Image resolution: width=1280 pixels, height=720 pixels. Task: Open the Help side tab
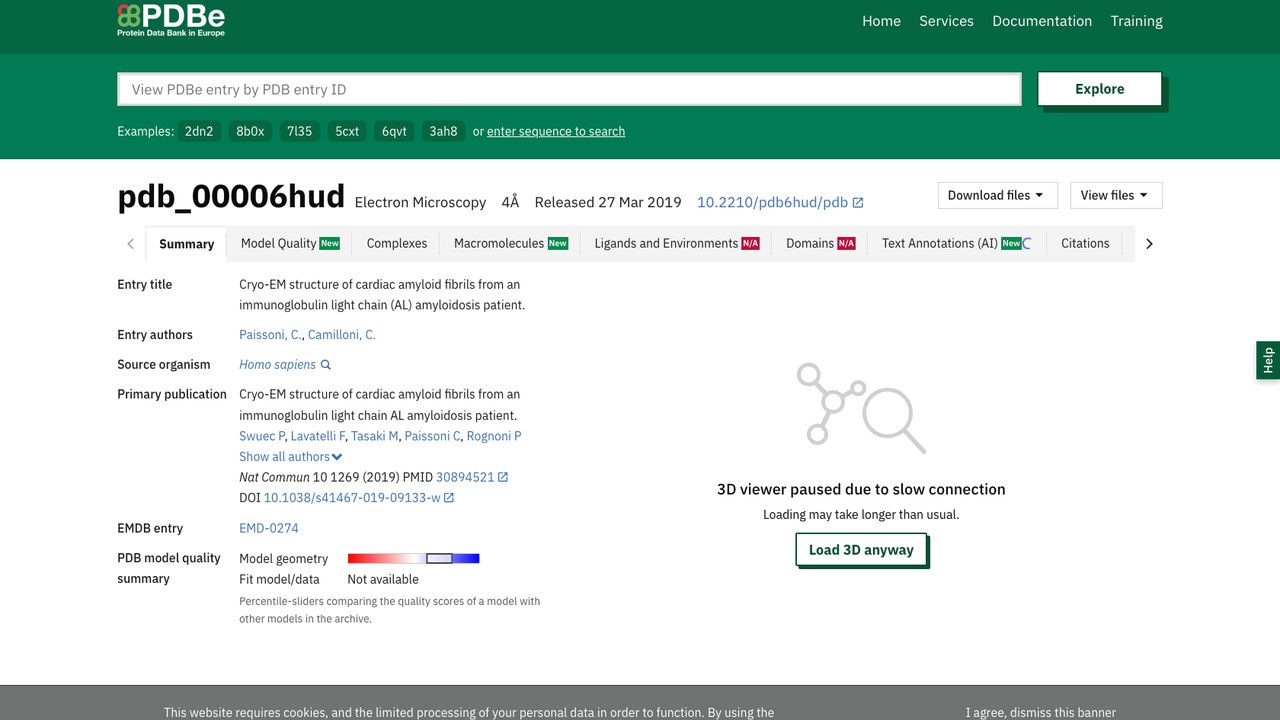pyautogui.click(x=1268, y=360)
